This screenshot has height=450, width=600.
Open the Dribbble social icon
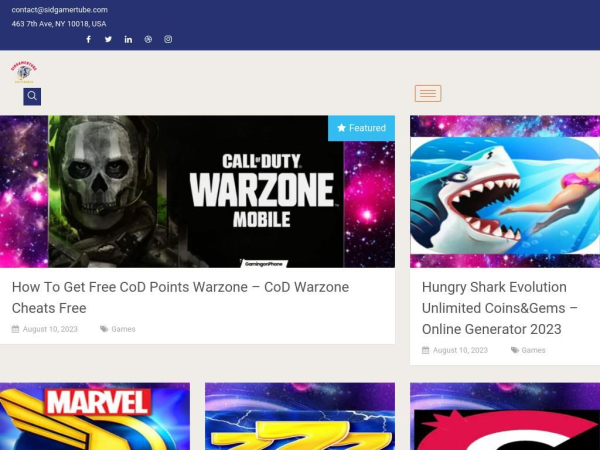tap(148, 39)
